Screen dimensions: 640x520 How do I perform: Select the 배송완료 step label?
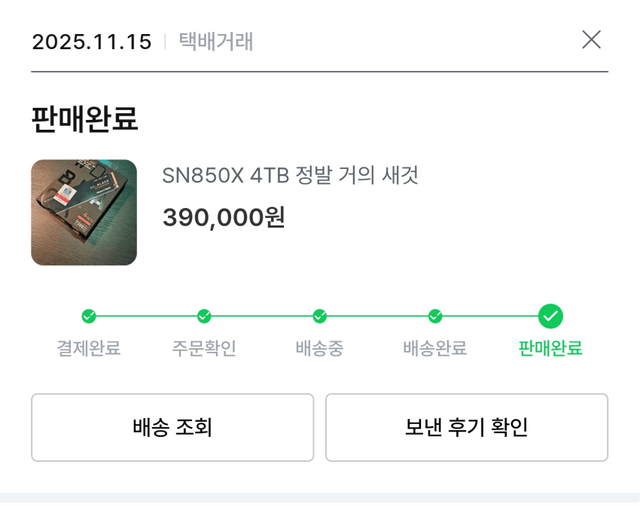(435, 349)
